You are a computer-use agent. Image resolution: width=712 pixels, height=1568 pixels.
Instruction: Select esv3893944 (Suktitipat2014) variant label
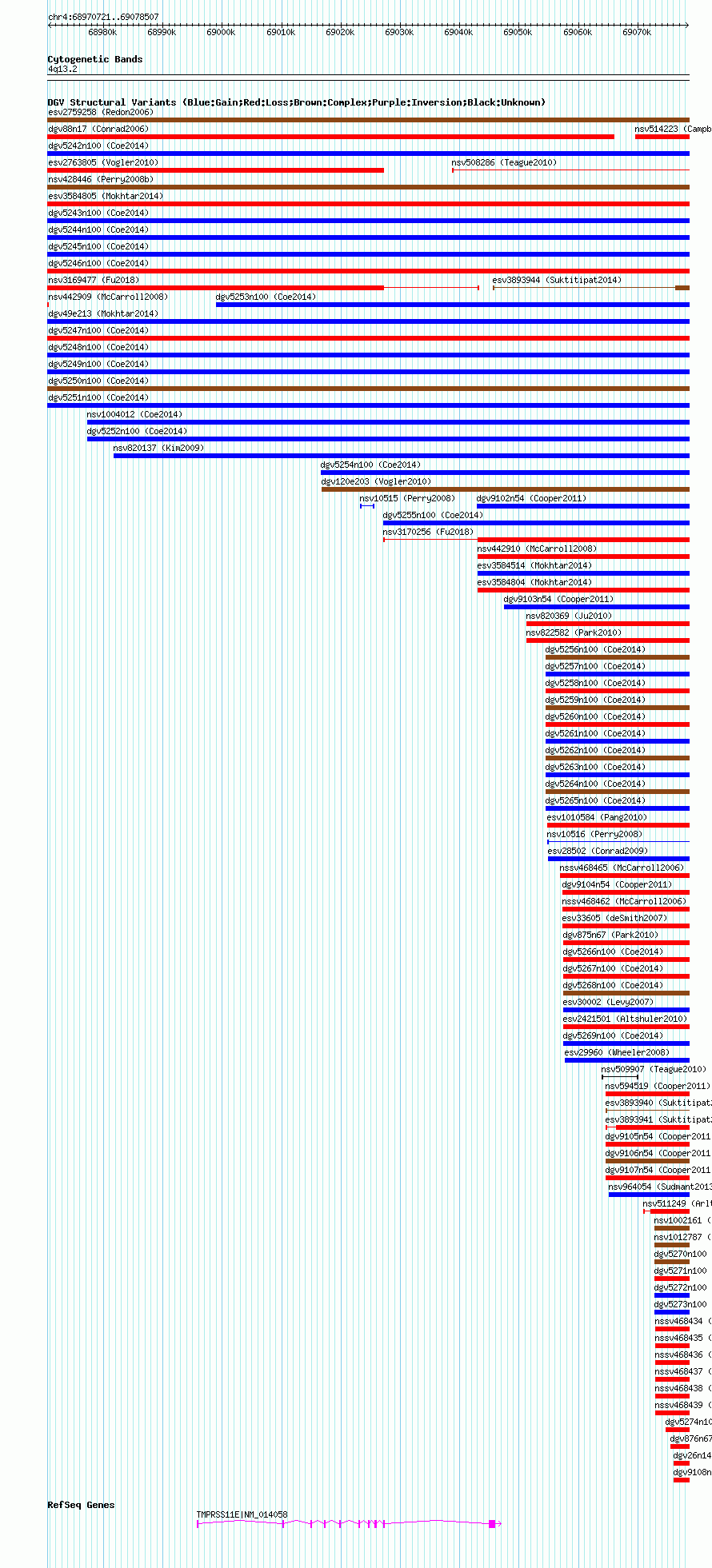(x=557, y=280)
